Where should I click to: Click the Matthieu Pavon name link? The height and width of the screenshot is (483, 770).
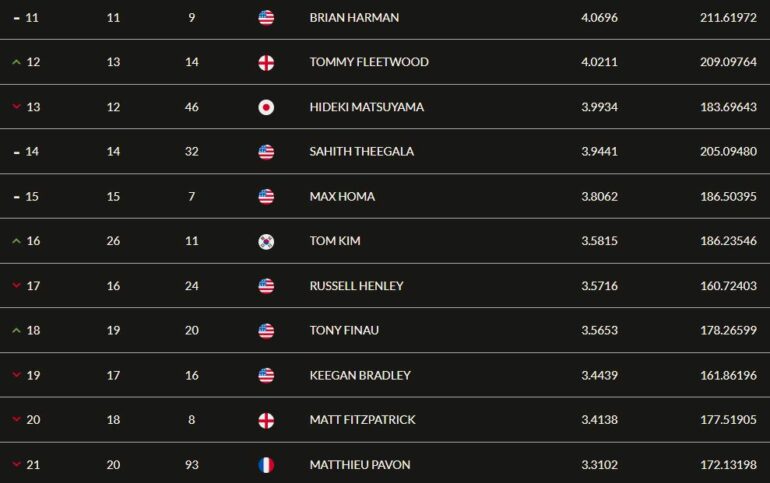(x=360, y=465)
